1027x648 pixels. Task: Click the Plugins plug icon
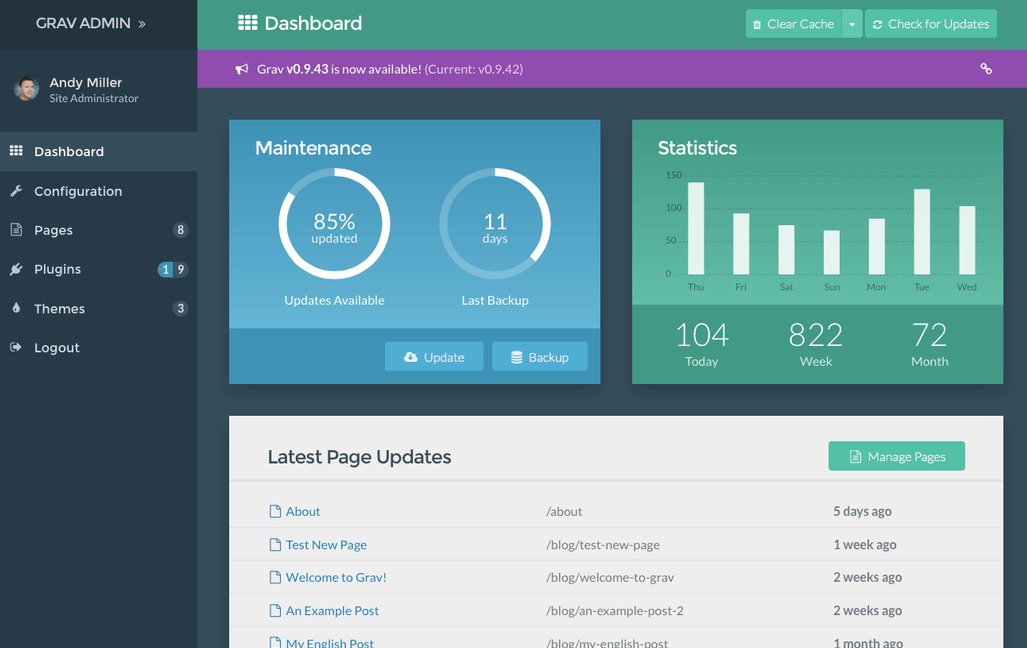coord(14,268)
